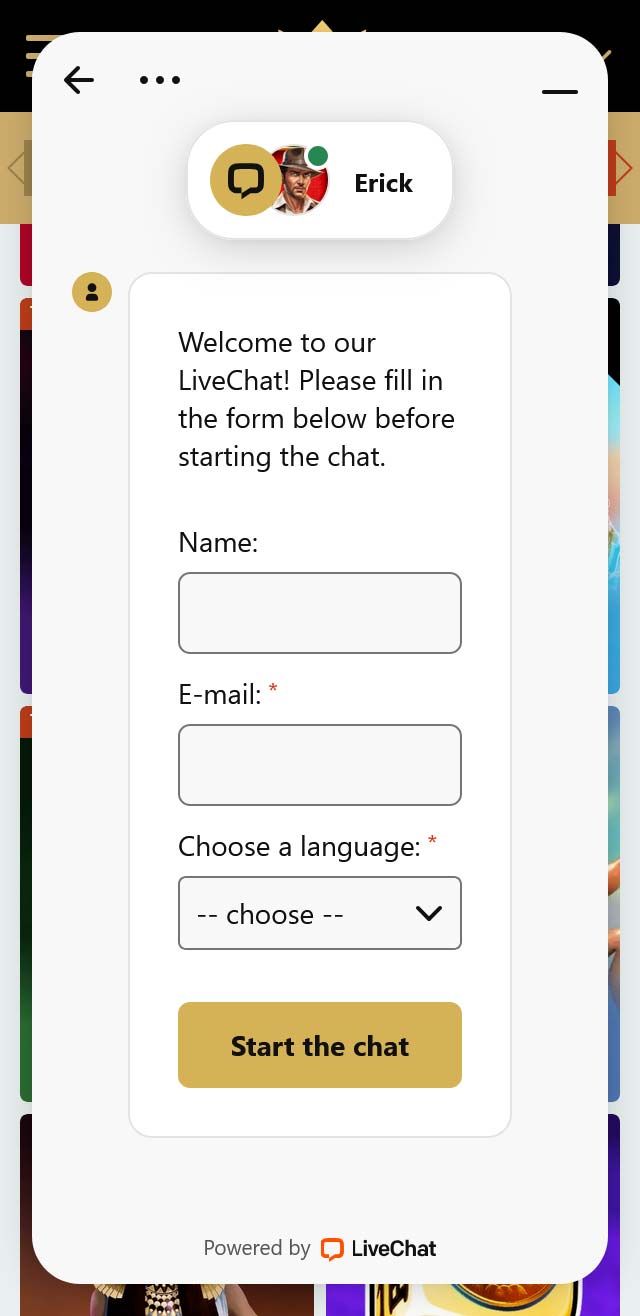
Task: Click agent Erick's avatar picture
Action: [x=299, y=184]
